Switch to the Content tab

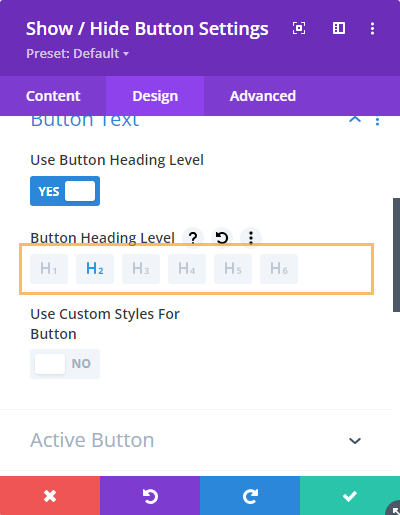(x=53, y=96)
